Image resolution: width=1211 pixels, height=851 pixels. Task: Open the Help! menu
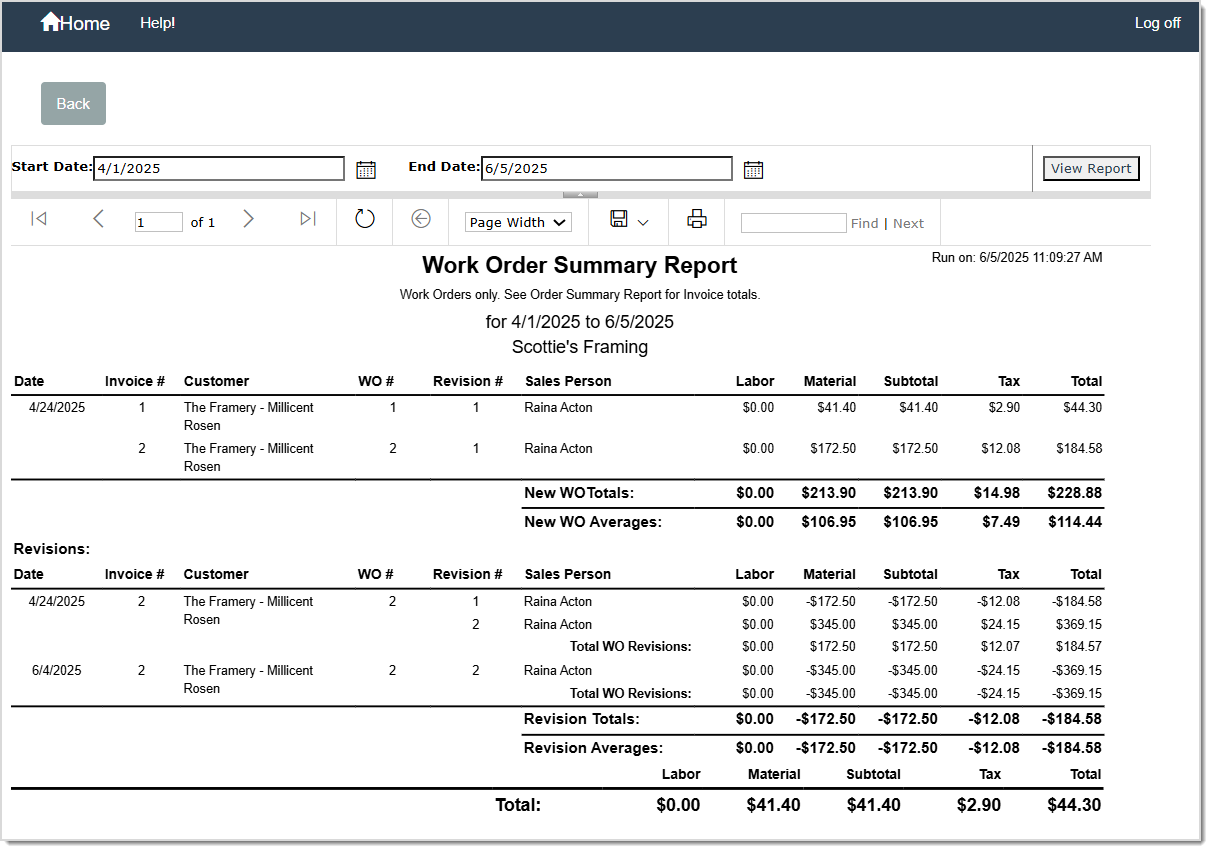pyautogui.click(x=157, y=22)
